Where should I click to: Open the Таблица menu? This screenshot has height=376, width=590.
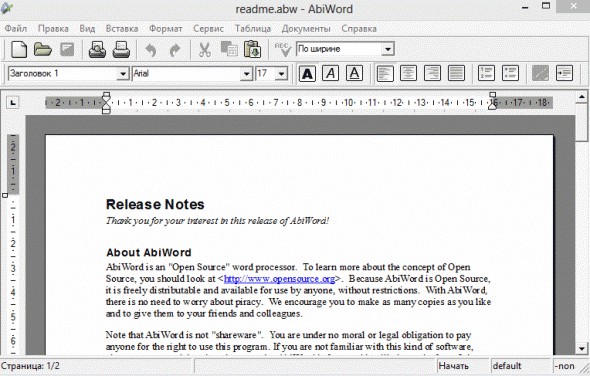253,29
